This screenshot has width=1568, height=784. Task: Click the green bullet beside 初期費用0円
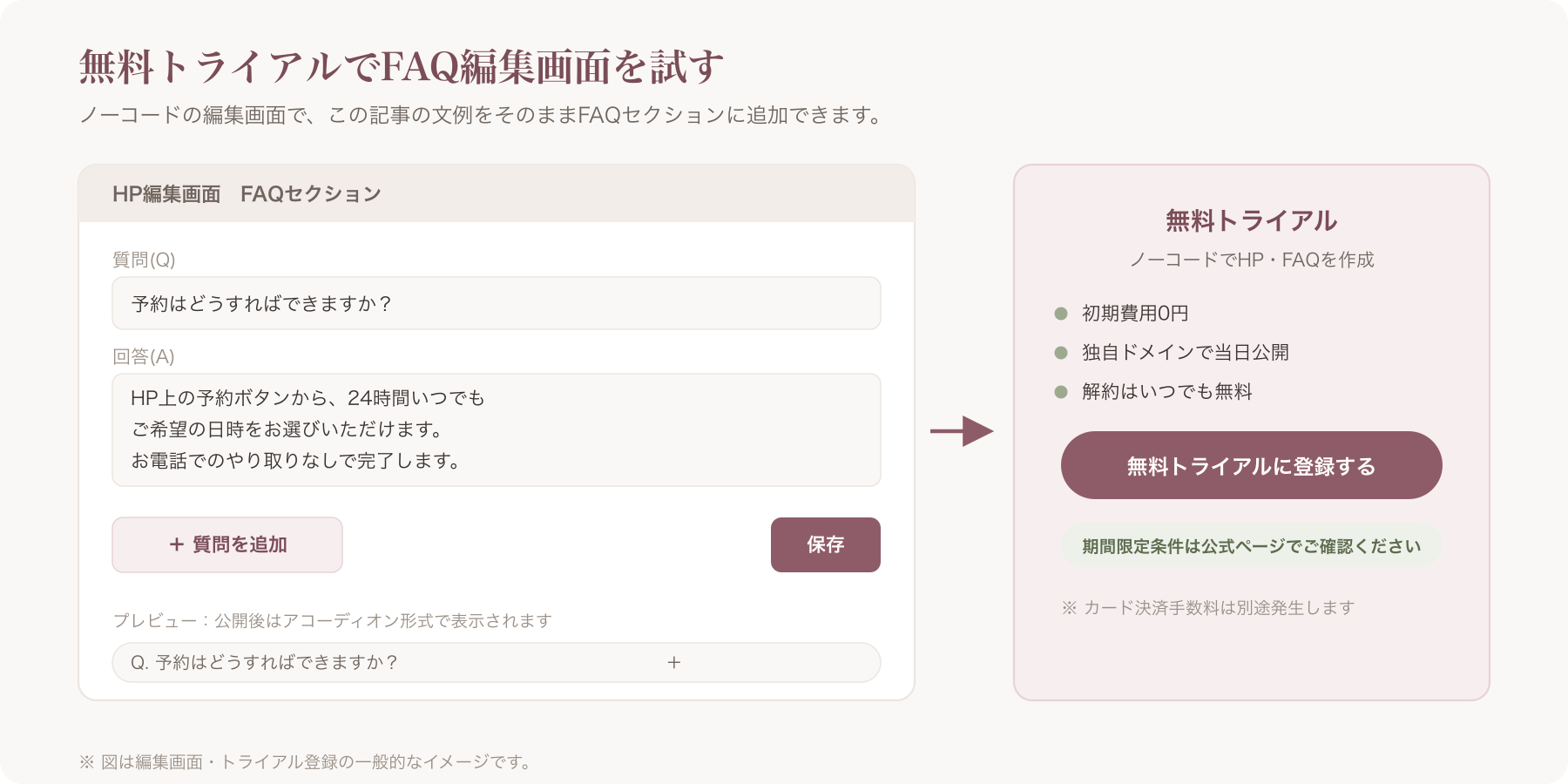click(x=1061, y=314)
